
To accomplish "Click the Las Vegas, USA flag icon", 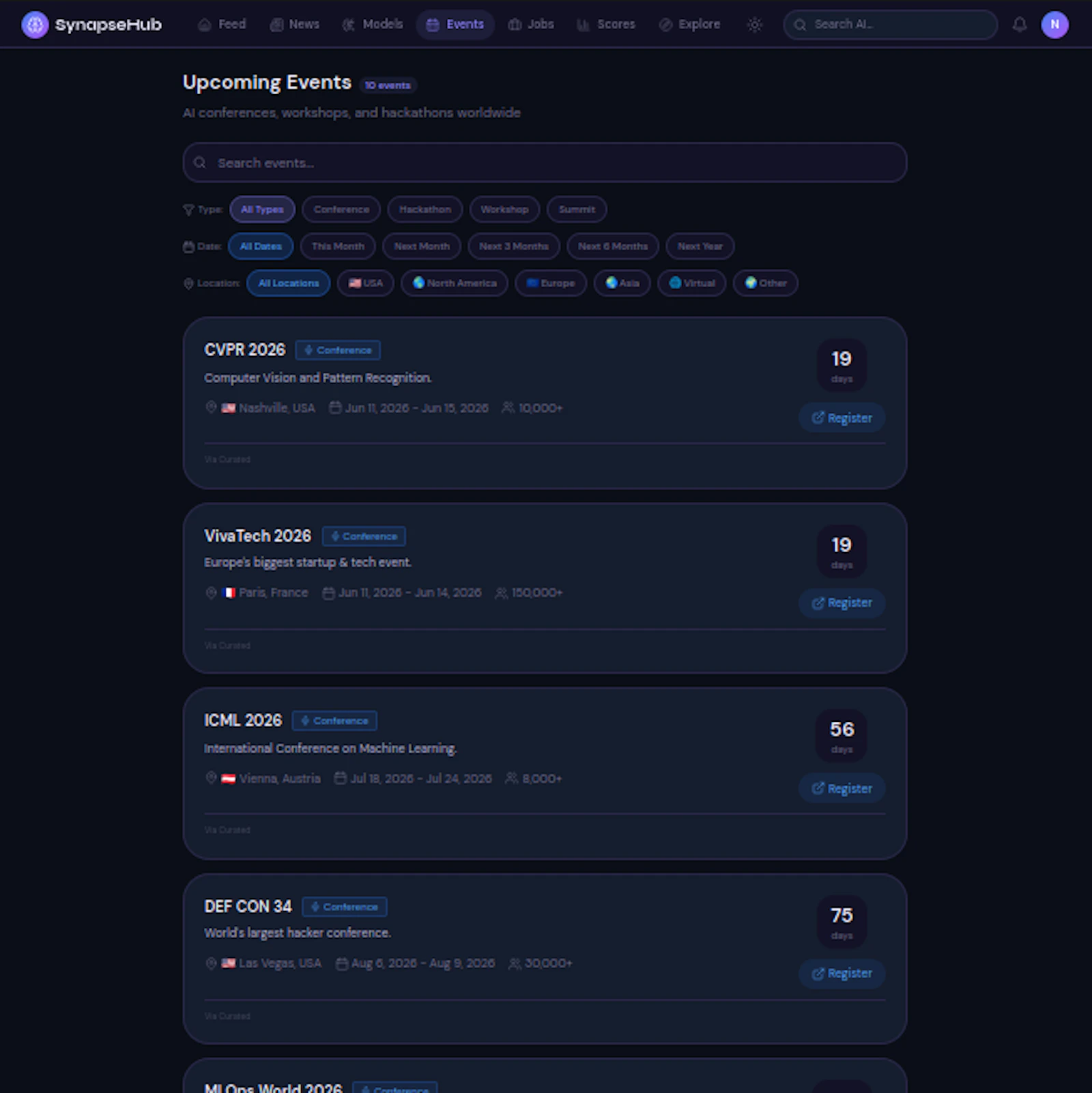I will pos(229,963).
